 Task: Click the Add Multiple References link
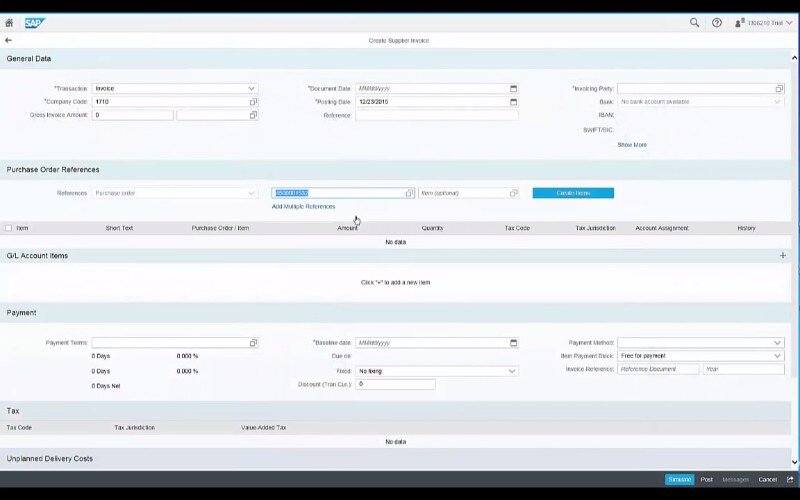(x=303, y=206)
